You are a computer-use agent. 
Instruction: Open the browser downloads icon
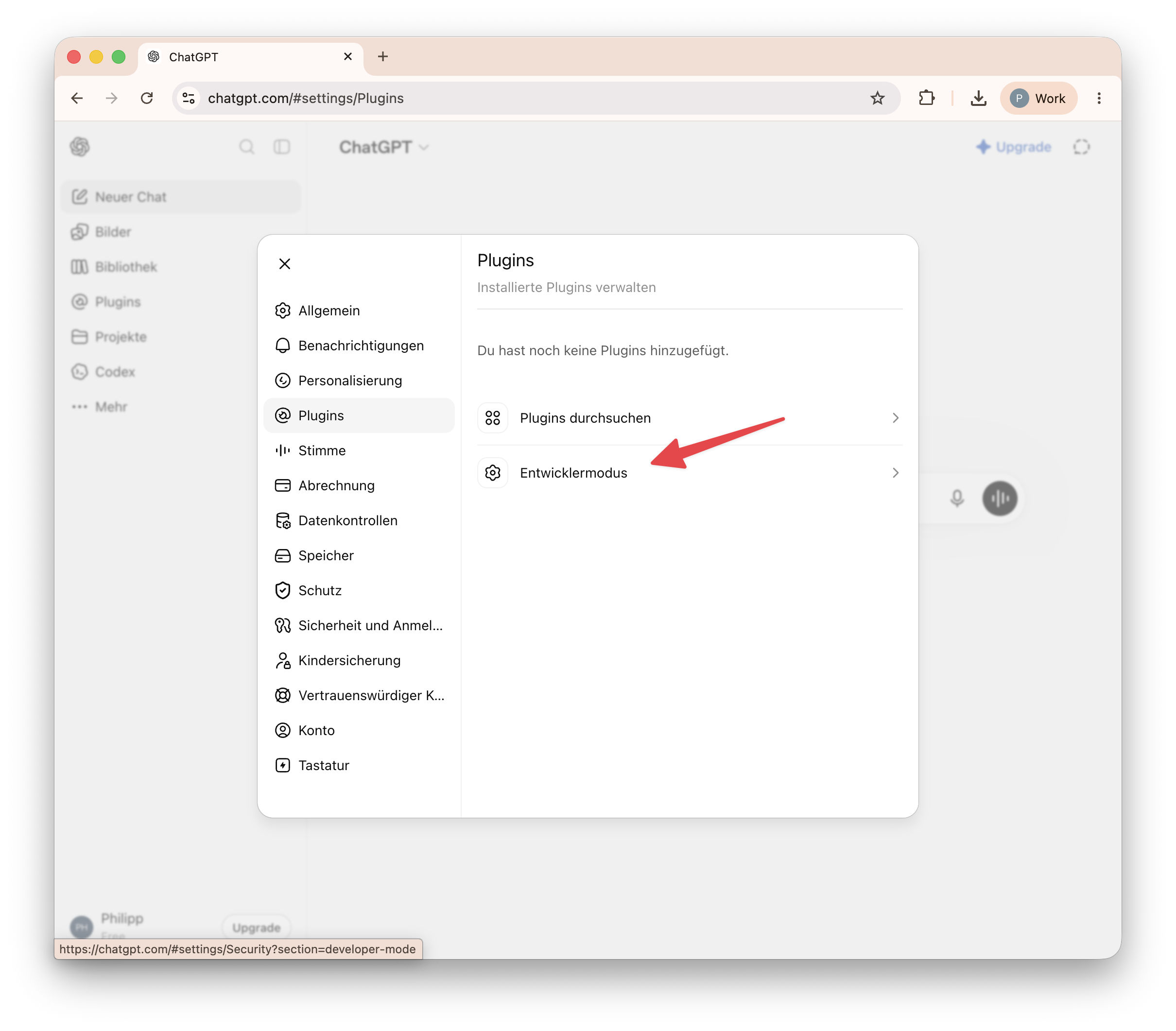pyautogui.click(x=978, y=98)
